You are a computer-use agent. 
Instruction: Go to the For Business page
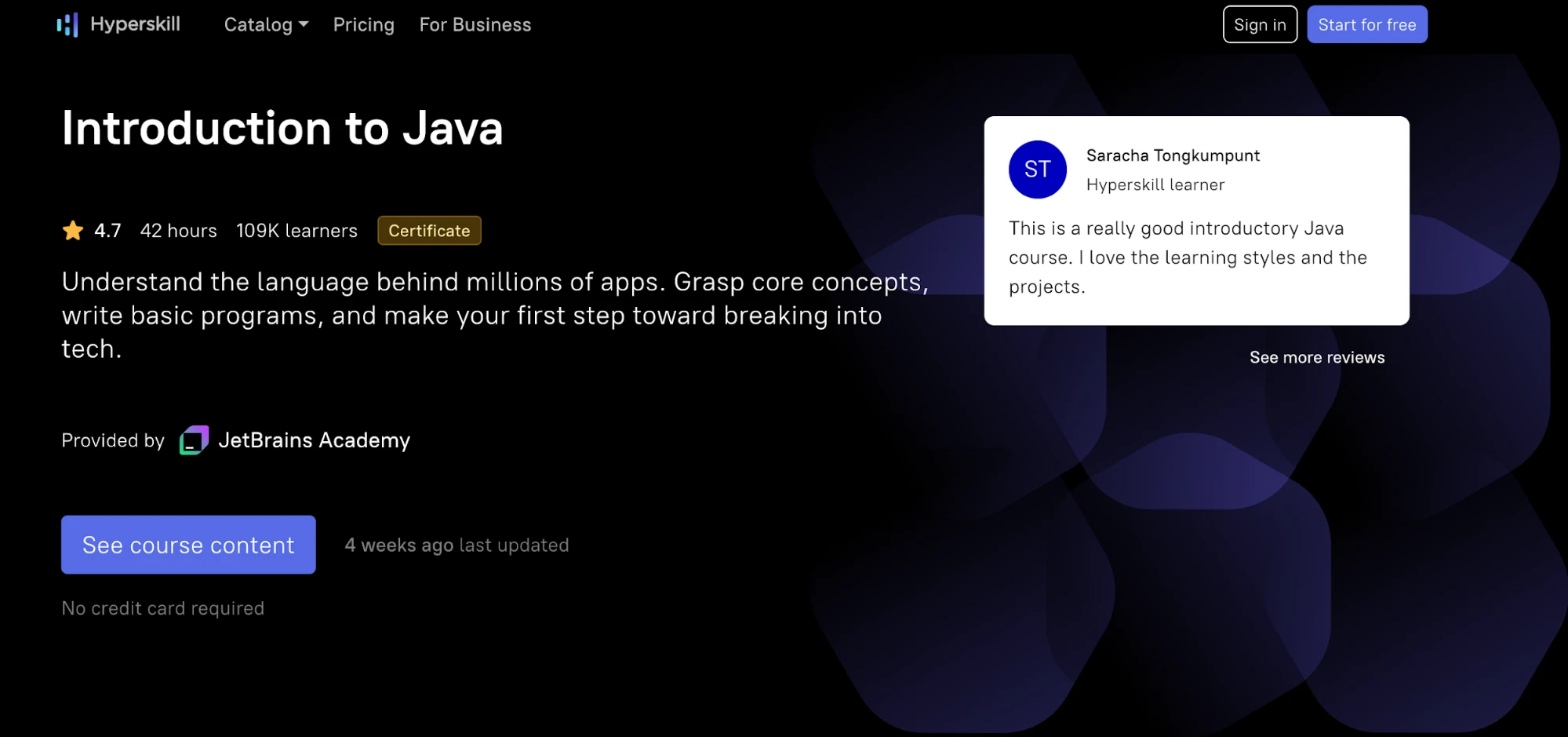475,25
